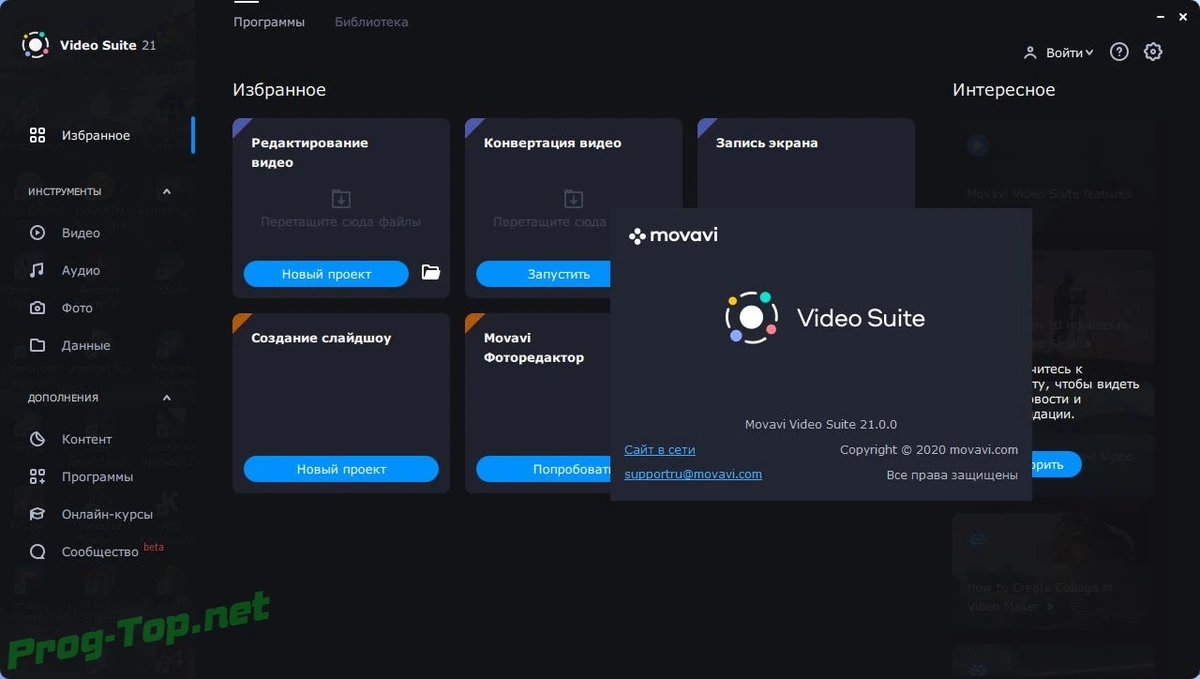This screenshot has height=679, width=1200.
Task: Click the Редактирование видео card title
Action: [x=310, y=153]
